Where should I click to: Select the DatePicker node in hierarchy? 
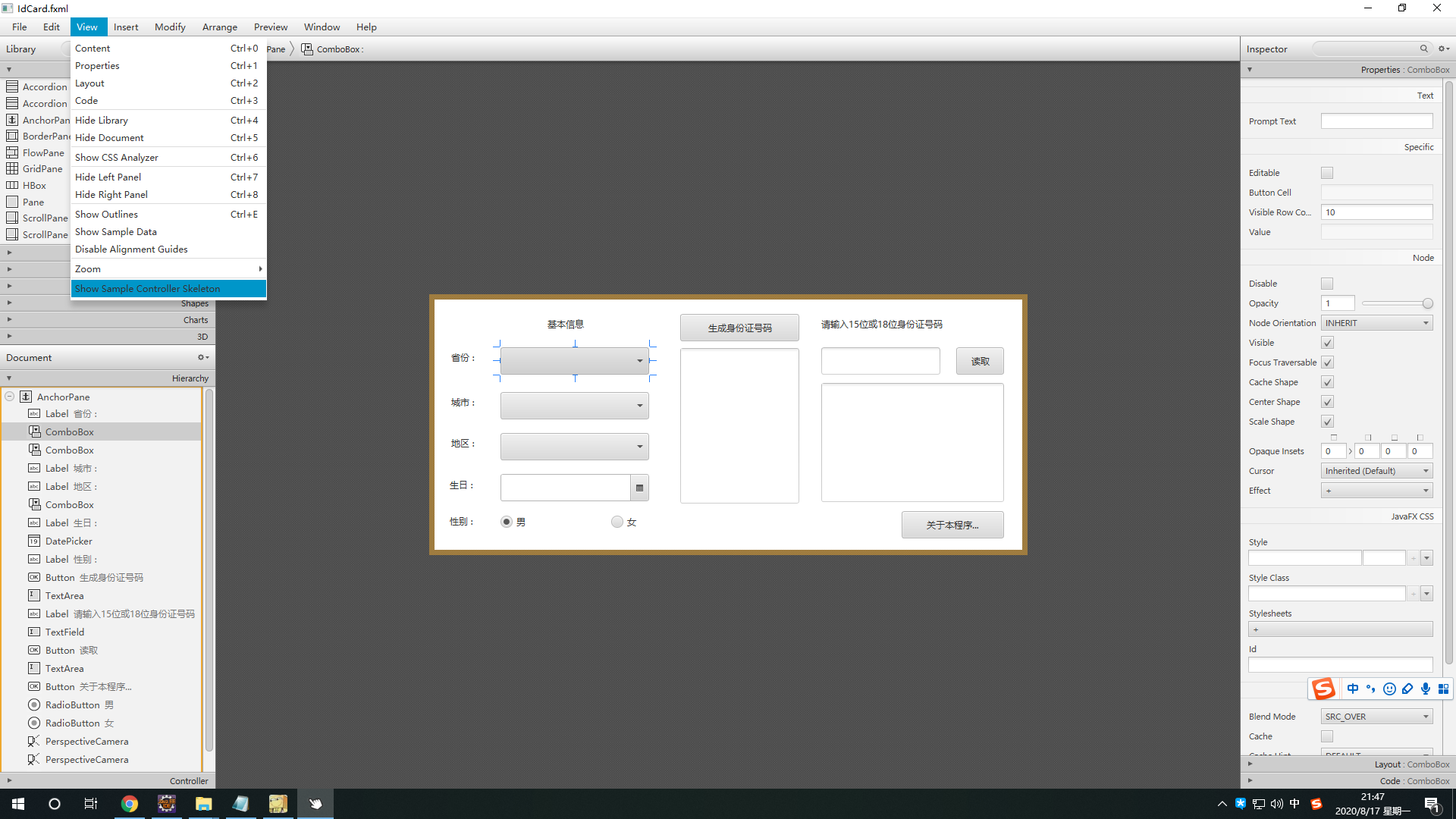click(68, 541)
